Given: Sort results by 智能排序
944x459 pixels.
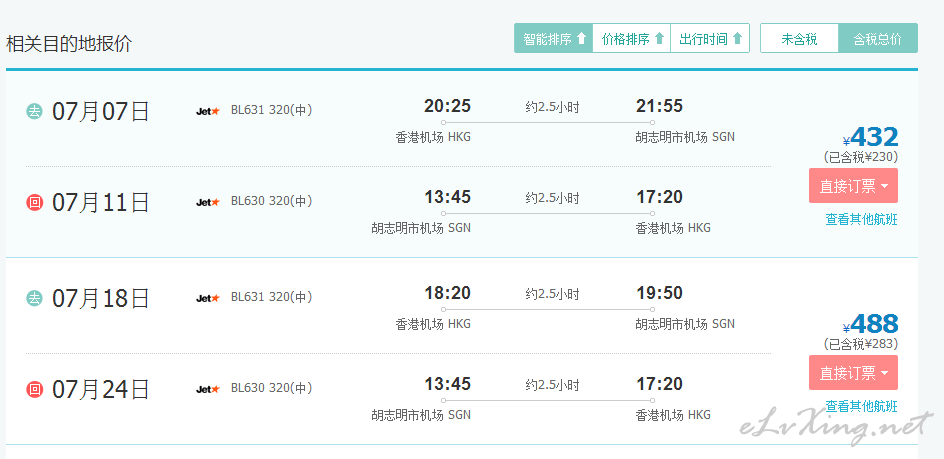Looking at the screenshot, I should click(x=554, y=39).
